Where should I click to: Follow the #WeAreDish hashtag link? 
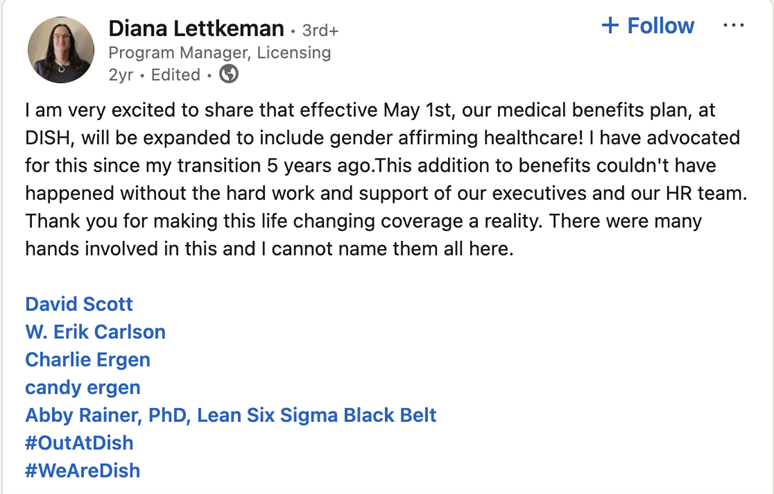click(x=82, y=470)
